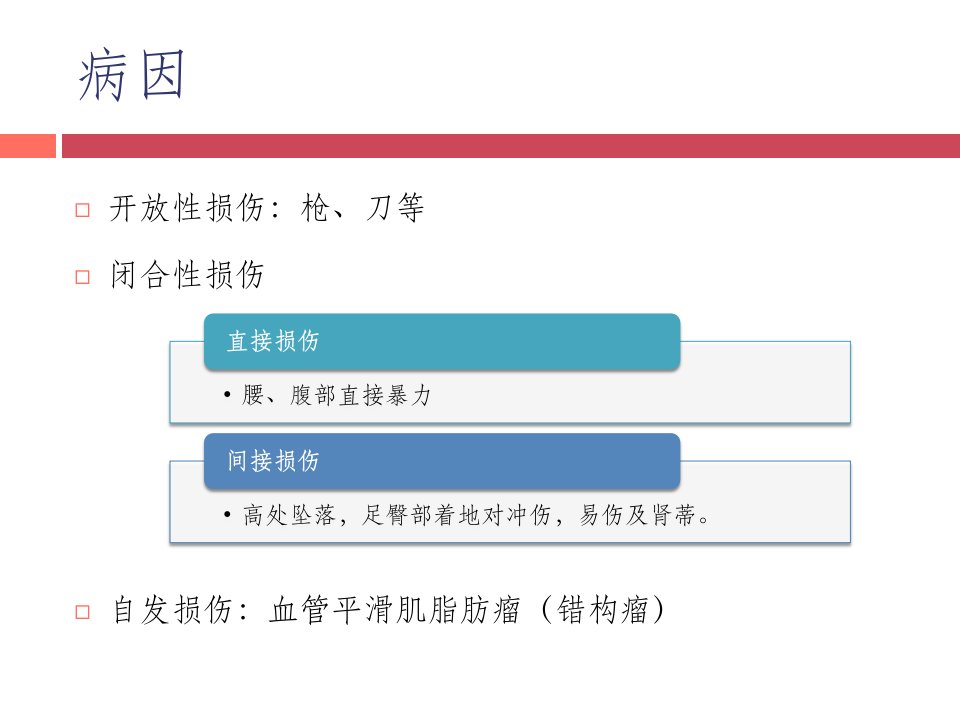
Task: Click the bullet dot before 高处坠落
Action: point(227,515)
